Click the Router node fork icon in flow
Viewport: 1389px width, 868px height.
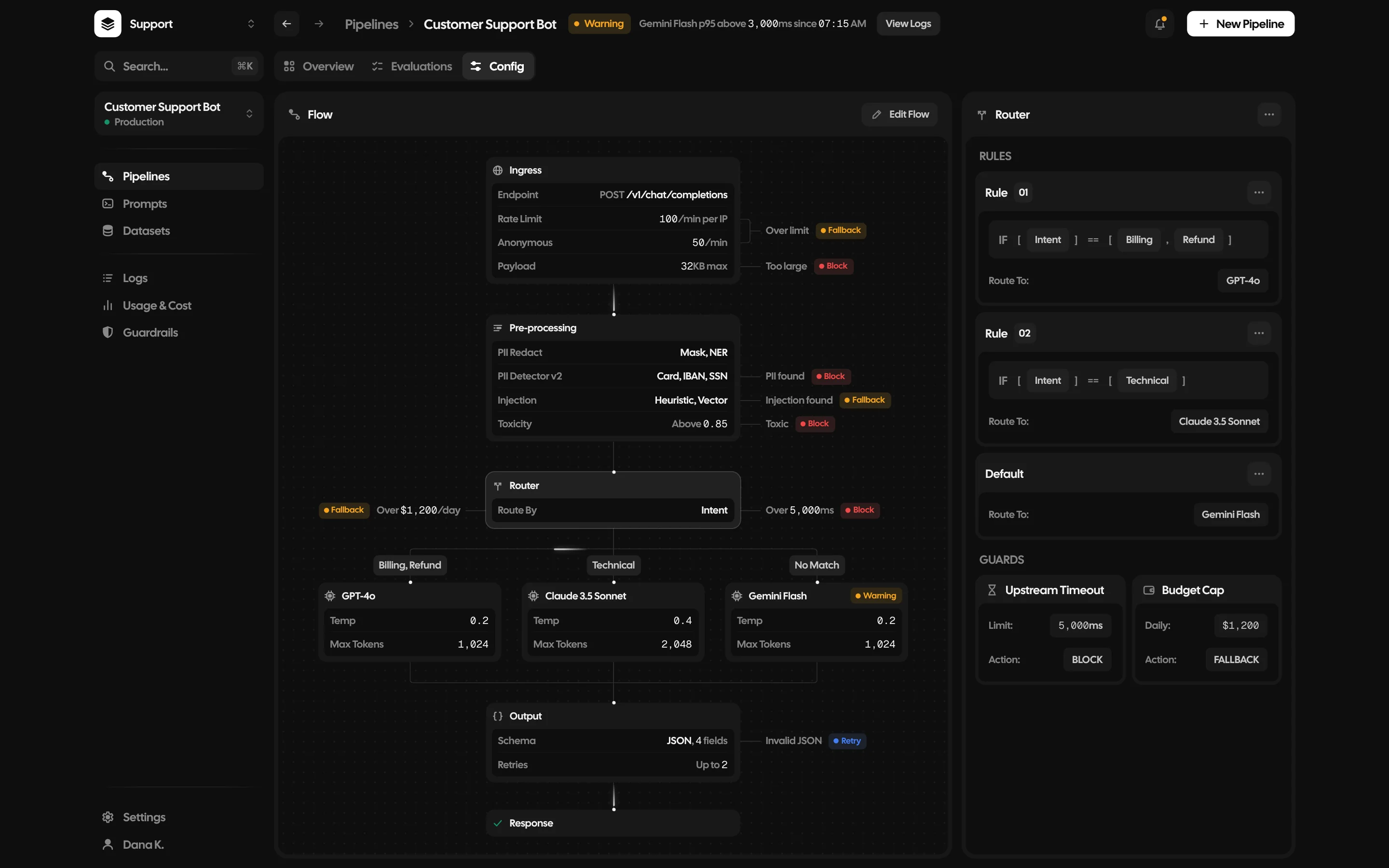tap(498, 486)
